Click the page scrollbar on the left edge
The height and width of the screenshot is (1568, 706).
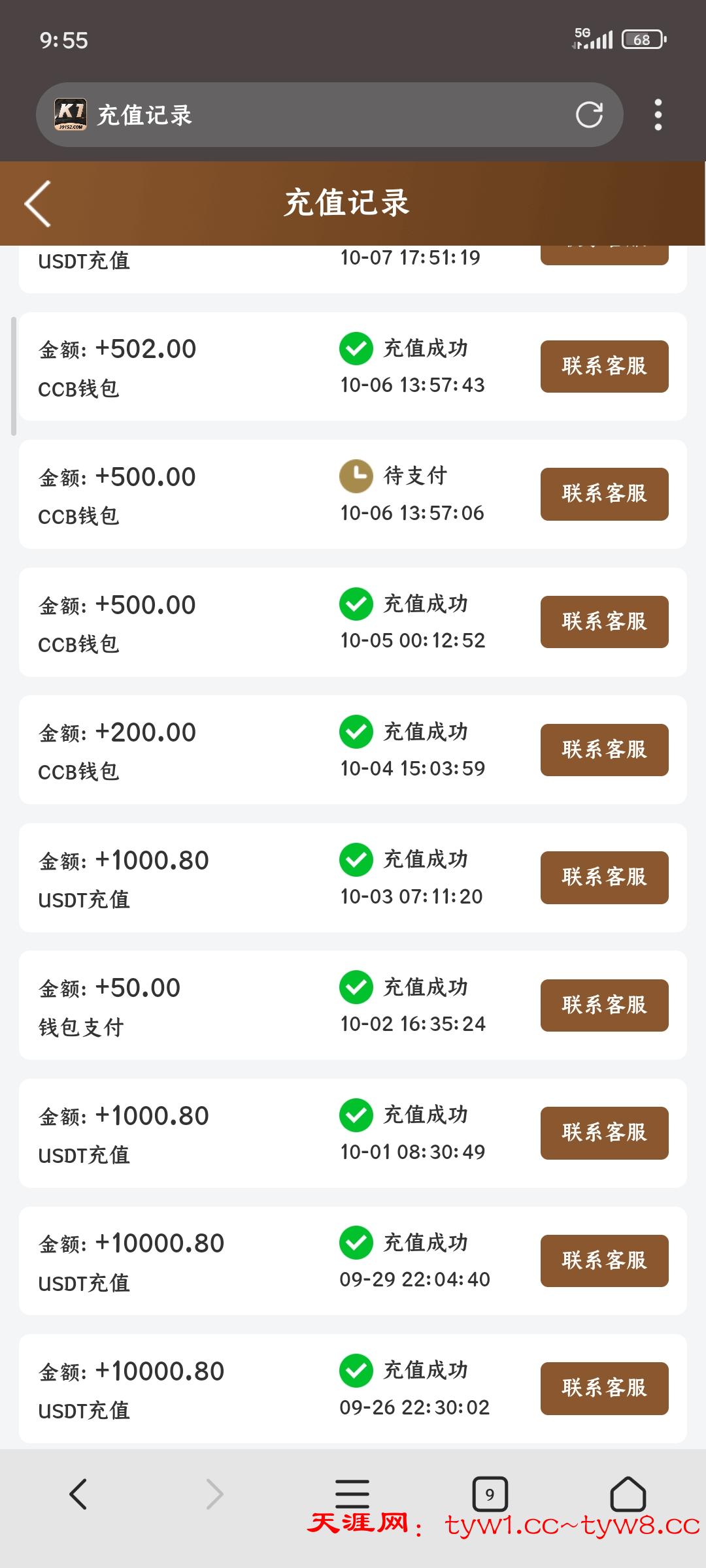click(x=14, y=376)
